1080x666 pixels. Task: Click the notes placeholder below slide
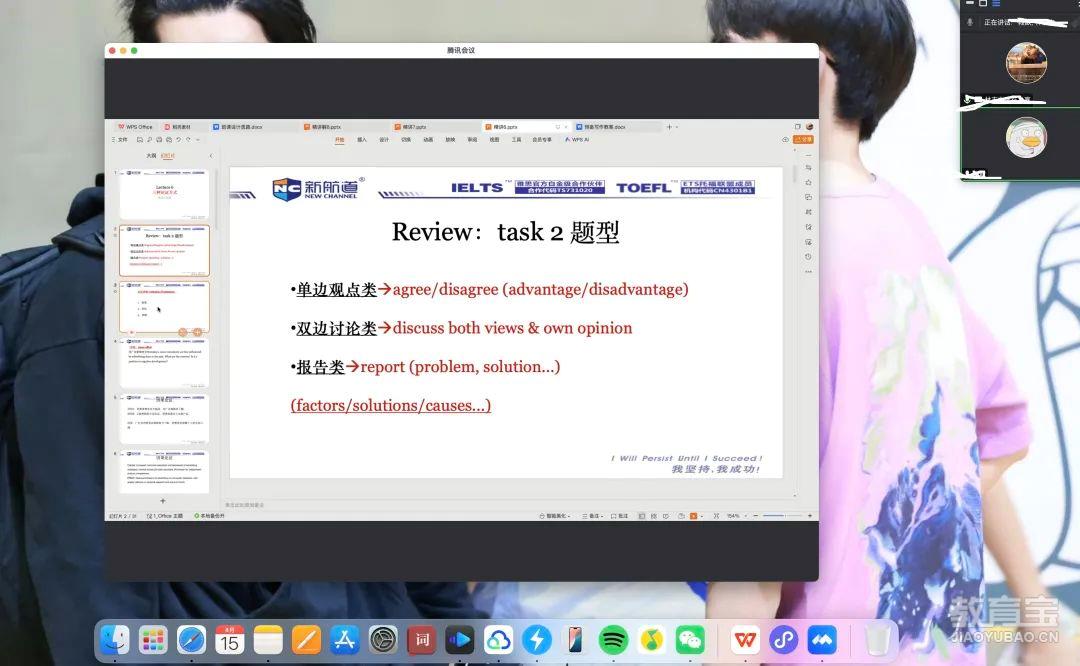pyautogui.click(x=245, y=505)
